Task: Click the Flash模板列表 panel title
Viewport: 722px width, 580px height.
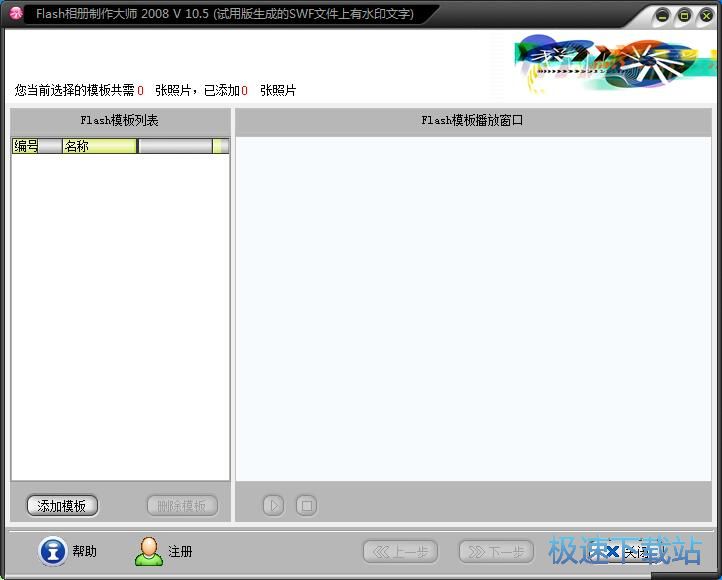Action: pos(119,121)
